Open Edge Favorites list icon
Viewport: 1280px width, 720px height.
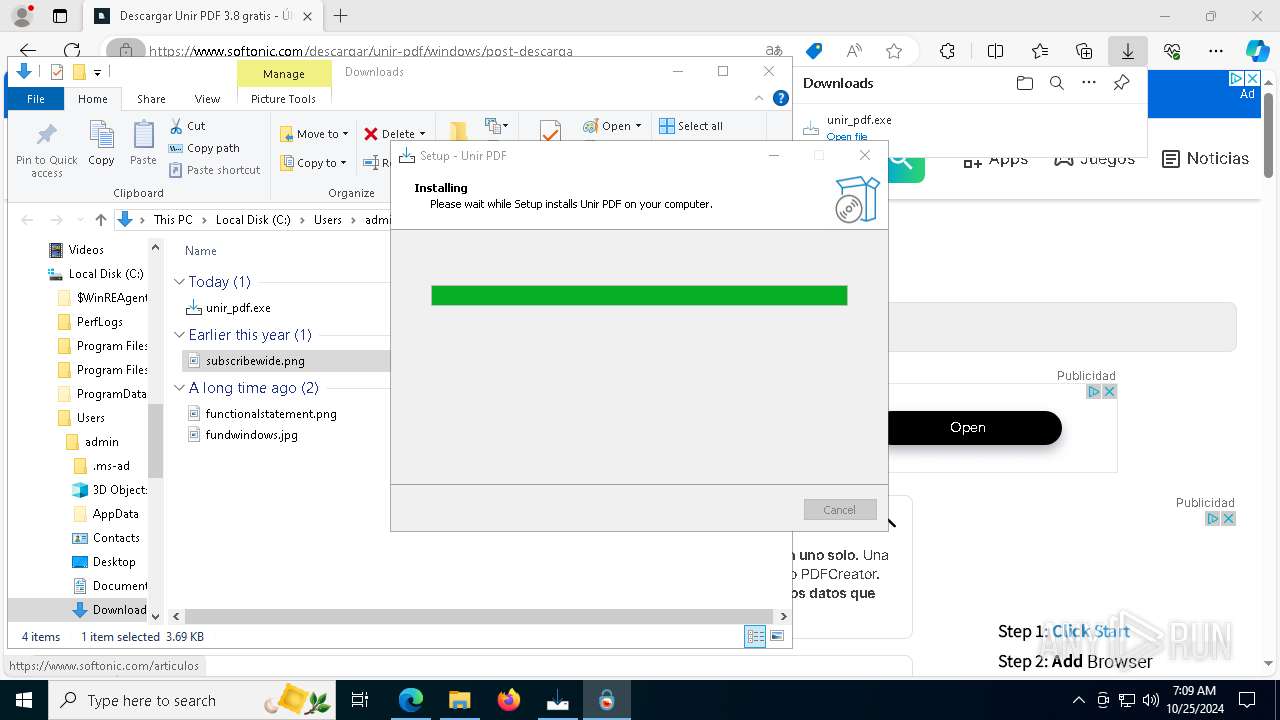(1040, 51)
